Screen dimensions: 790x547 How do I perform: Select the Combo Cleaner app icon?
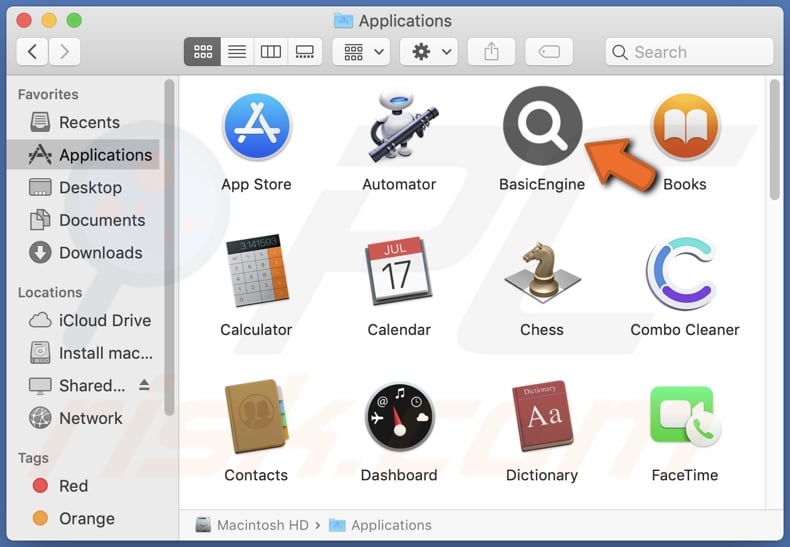pyautogui.click(x=682, y=272)
